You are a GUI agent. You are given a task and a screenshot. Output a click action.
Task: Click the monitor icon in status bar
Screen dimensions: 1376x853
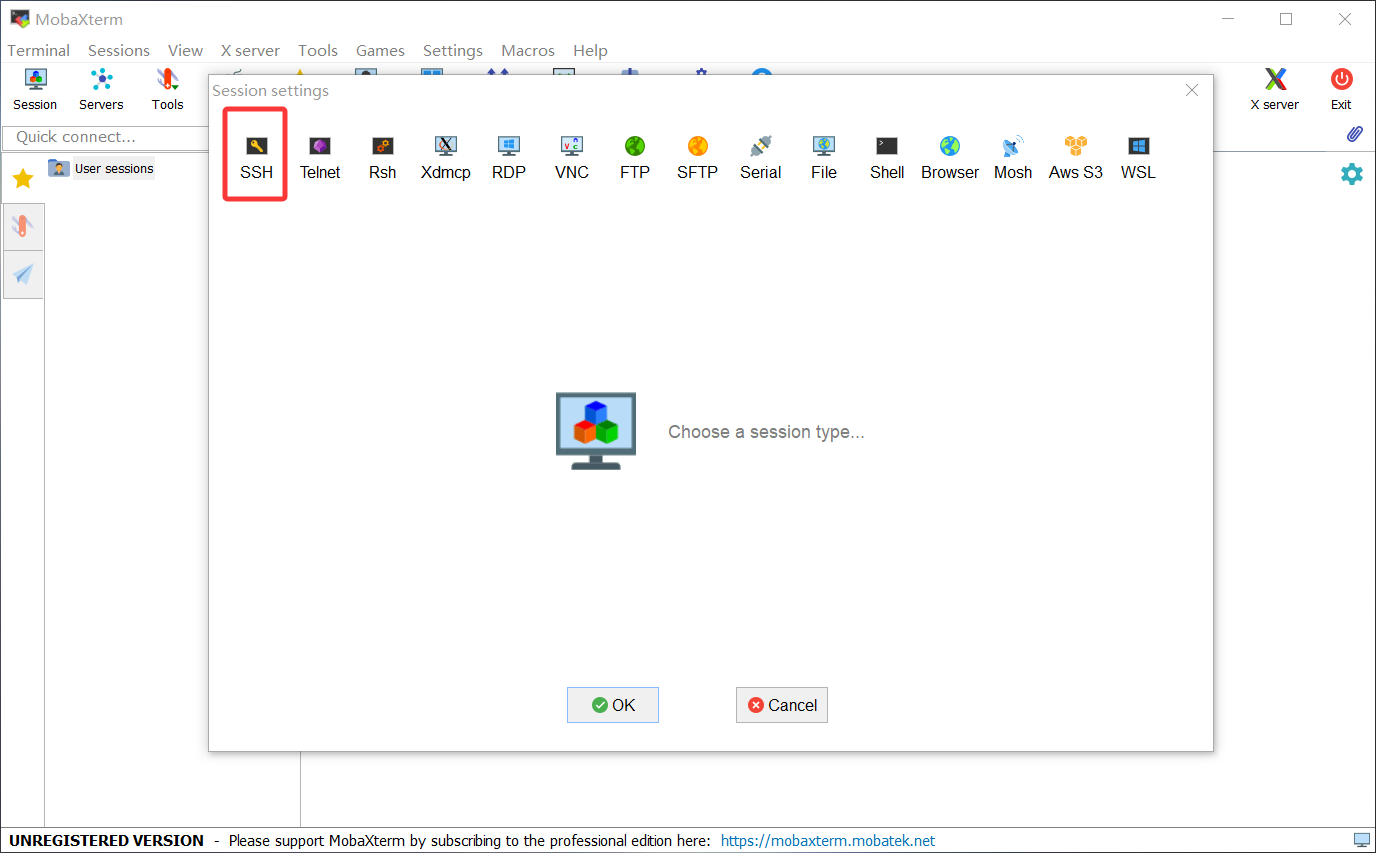tap(1361, 840)
